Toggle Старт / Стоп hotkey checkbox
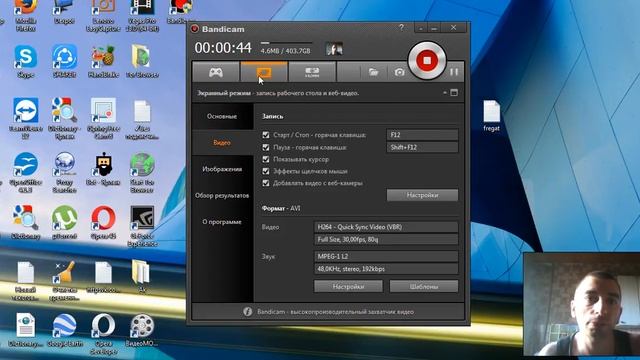This screenshot has width=640, height=360. coord(266,135)
